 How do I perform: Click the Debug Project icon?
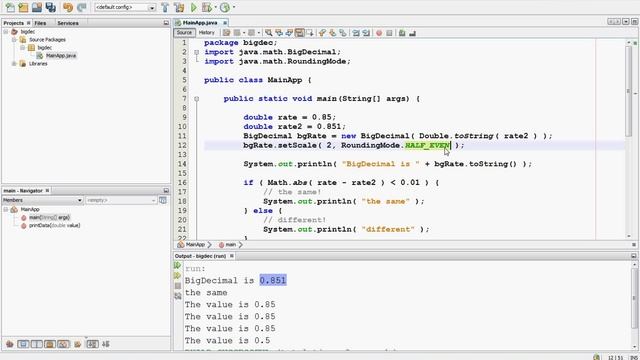[207, 7]
